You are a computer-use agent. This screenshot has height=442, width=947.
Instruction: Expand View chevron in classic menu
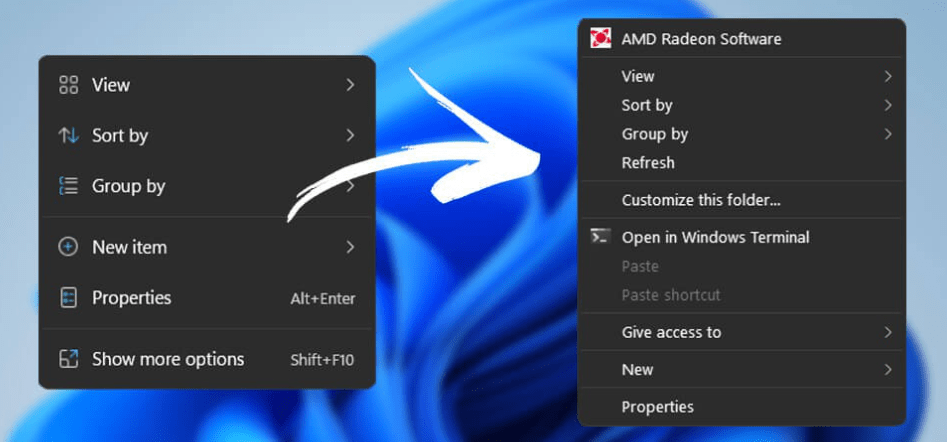coord(888,76)
